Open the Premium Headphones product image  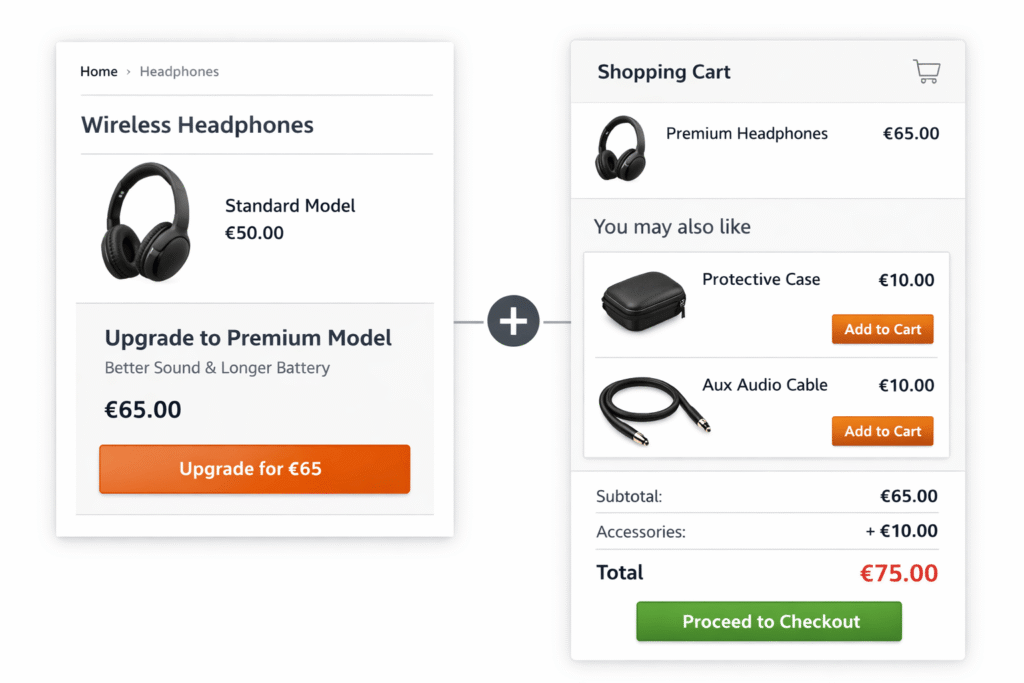pyautogui.click(x=620, y=150)
